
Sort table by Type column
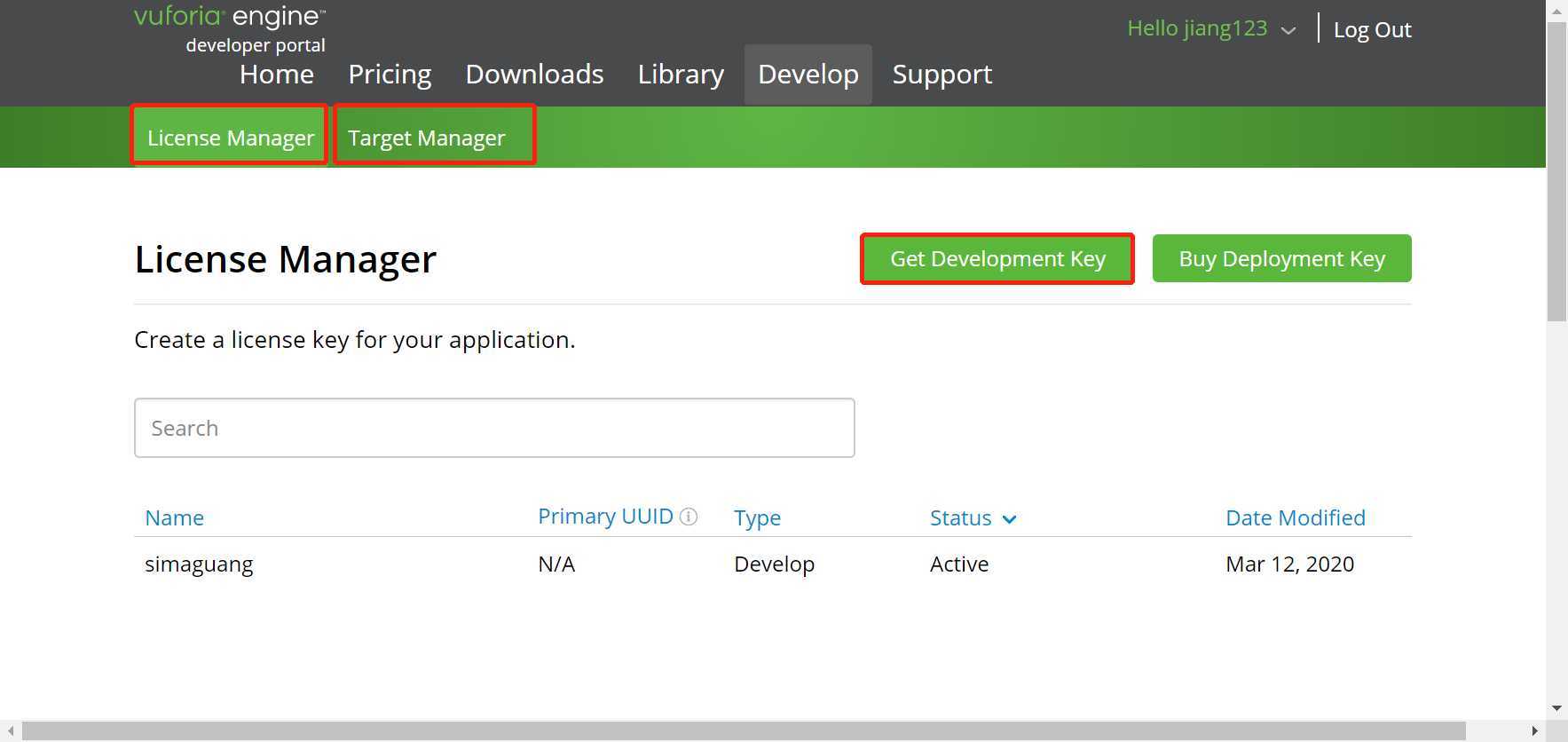(757, 518)
